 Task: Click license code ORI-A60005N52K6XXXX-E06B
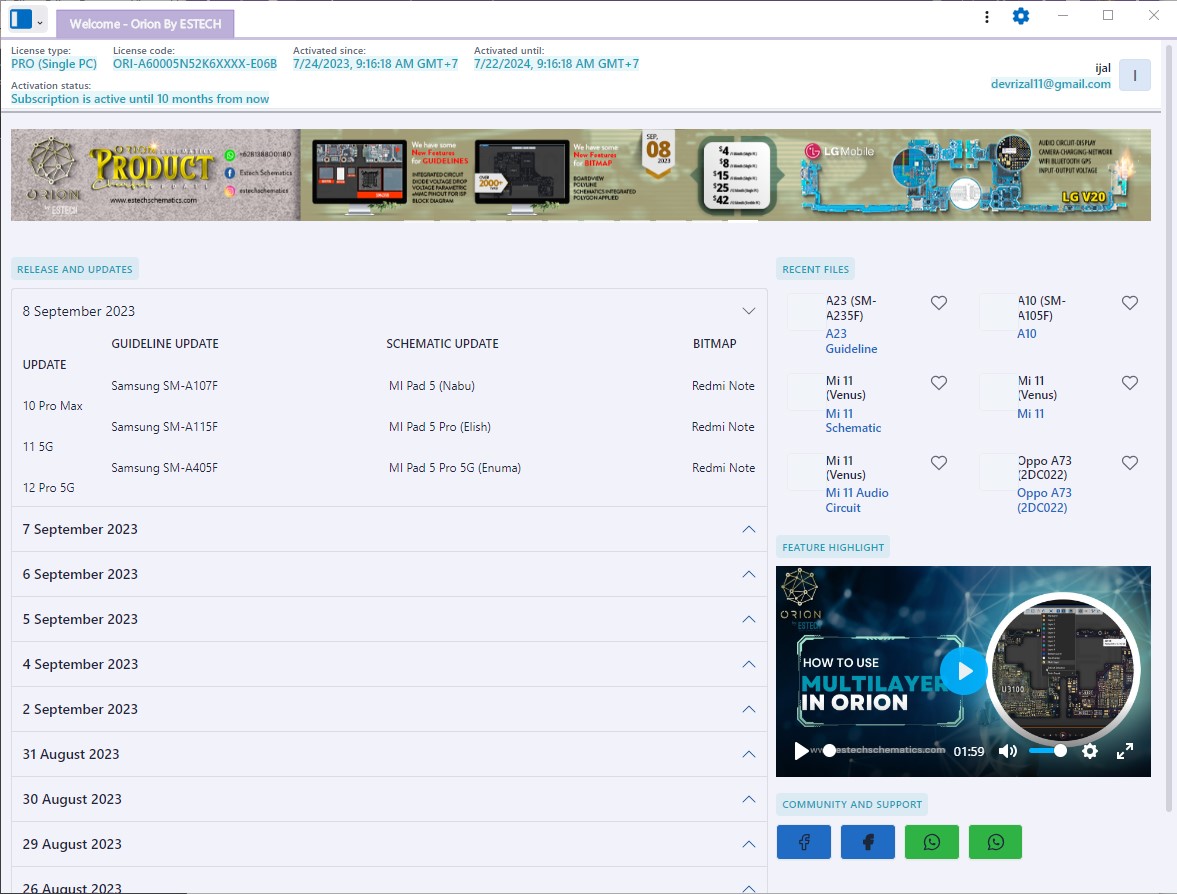tap(195, 64)
